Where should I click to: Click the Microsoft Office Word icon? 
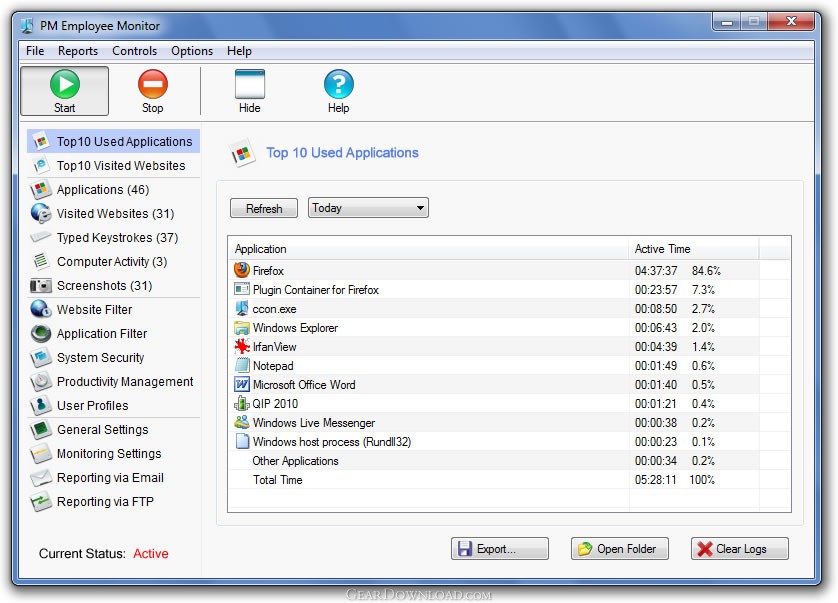[x=242, y=384]
